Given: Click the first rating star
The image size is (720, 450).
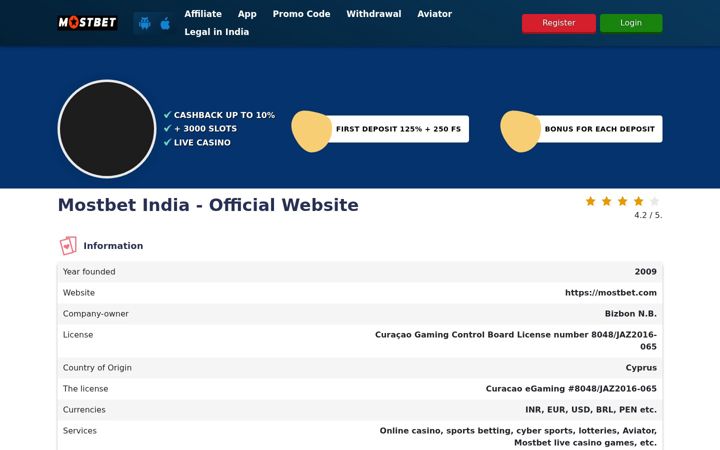Looking at the screenshot, I should pos(591,201).
